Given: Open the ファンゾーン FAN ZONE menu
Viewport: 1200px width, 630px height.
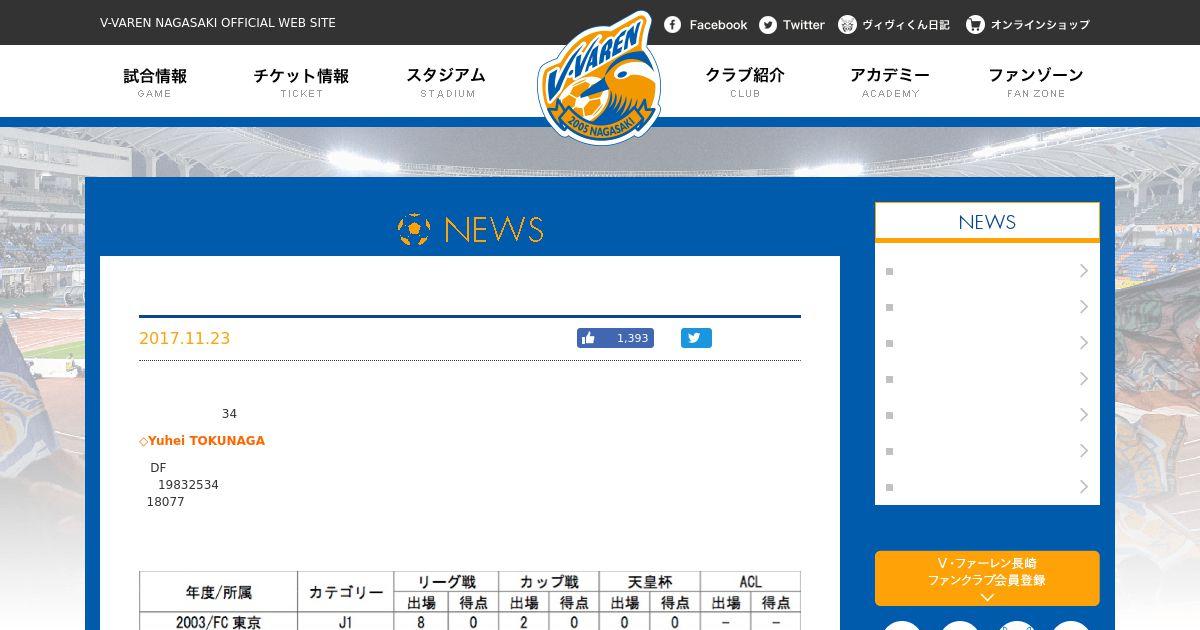Looking at the screenshot, I should [x=1036, y=82].
